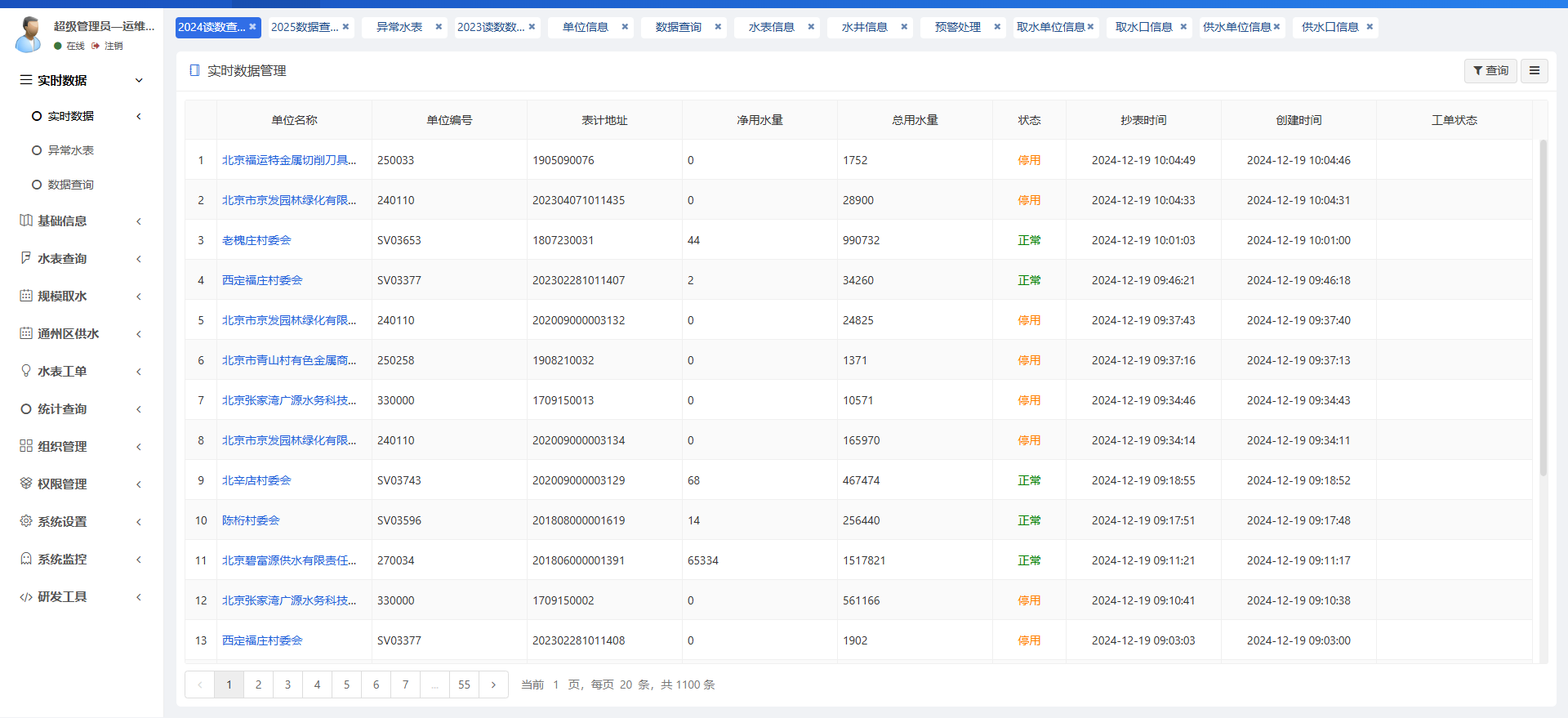Sort by the 抄表时间 column header

pos(1143,120)
